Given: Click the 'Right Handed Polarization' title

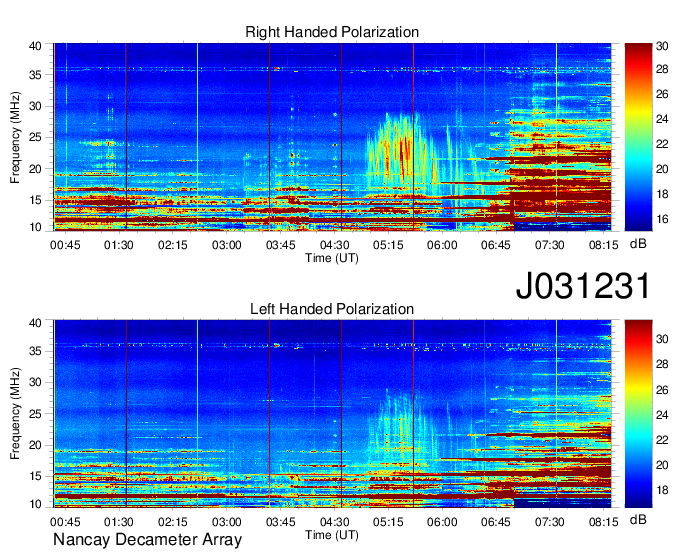Looking at the screenshot, I should pos(332,32).
